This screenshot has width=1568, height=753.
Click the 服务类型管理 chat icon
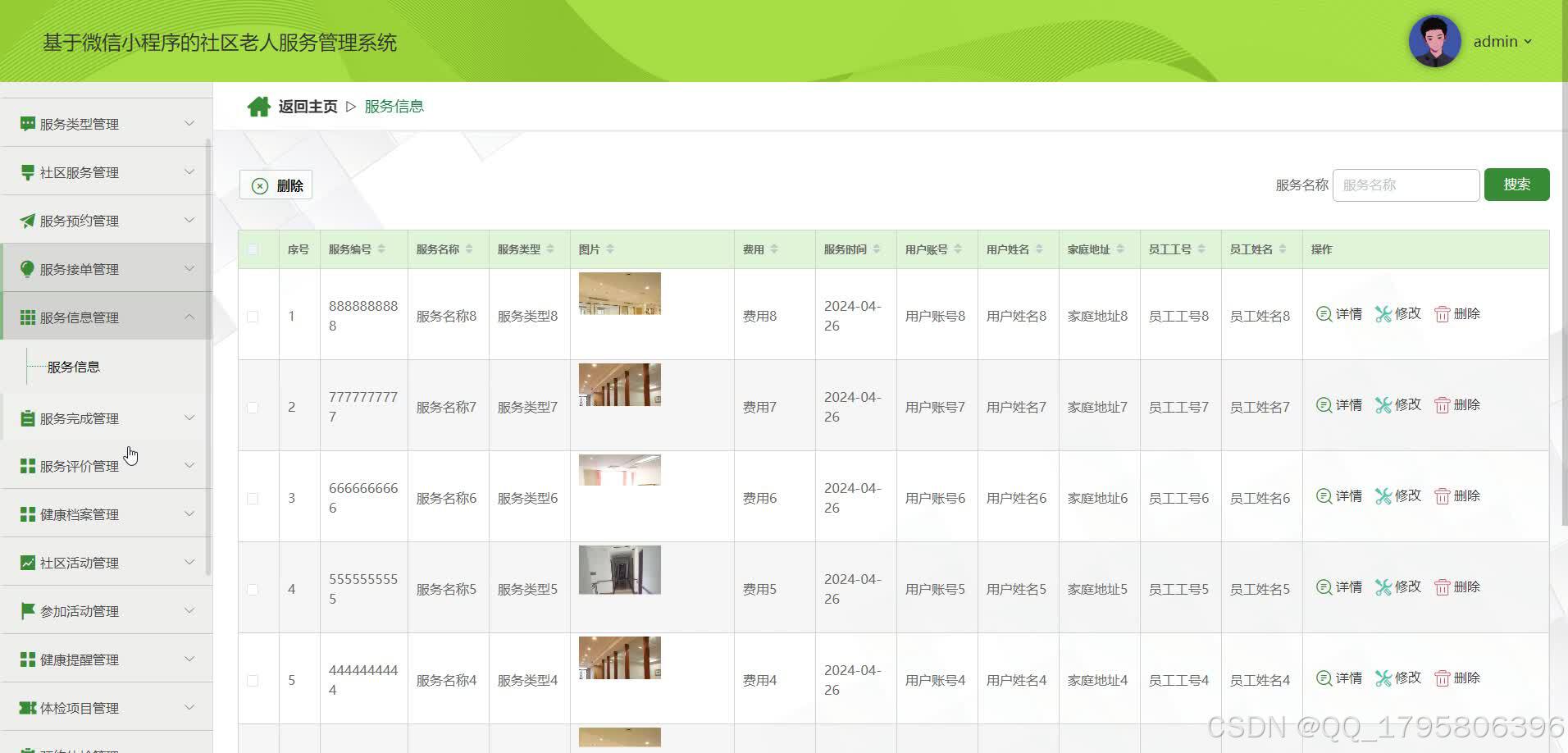coord(27,124)
